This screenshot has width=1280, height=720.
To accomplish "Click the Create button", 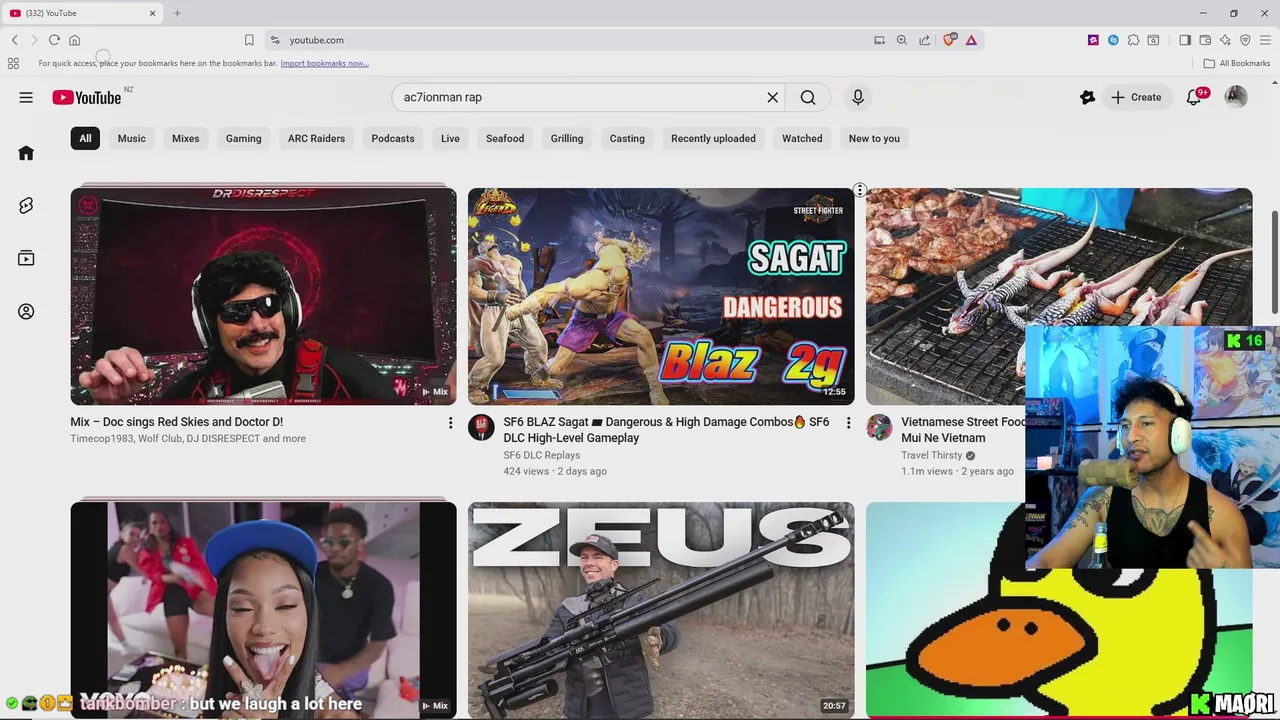I will (1136, 97).
